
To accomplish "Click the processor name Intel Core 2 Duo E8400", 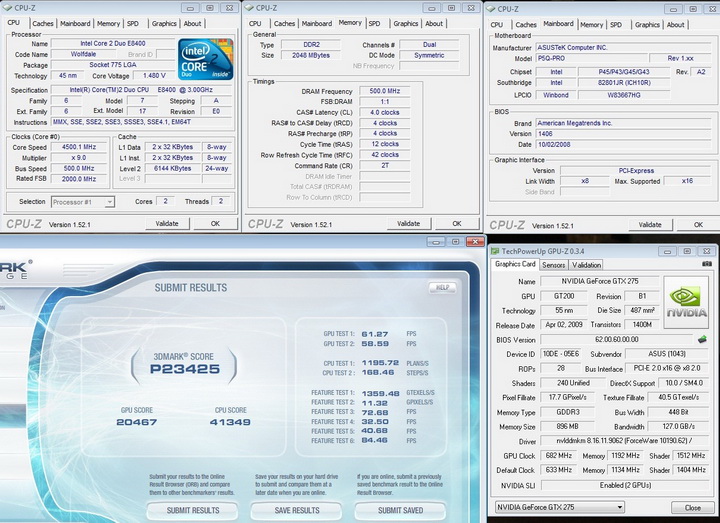I will (113, 43).
